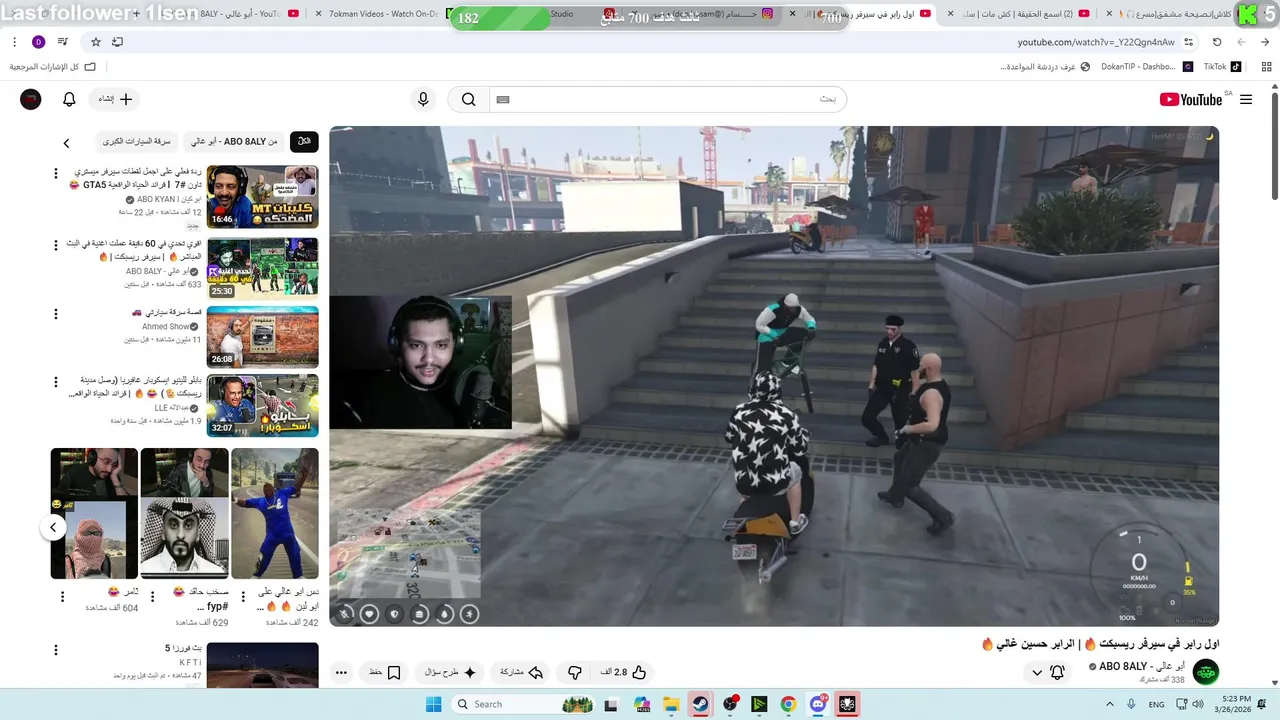Open volume control in system tray
This screenshot has width=1280, height=720.
(1197, 704)
